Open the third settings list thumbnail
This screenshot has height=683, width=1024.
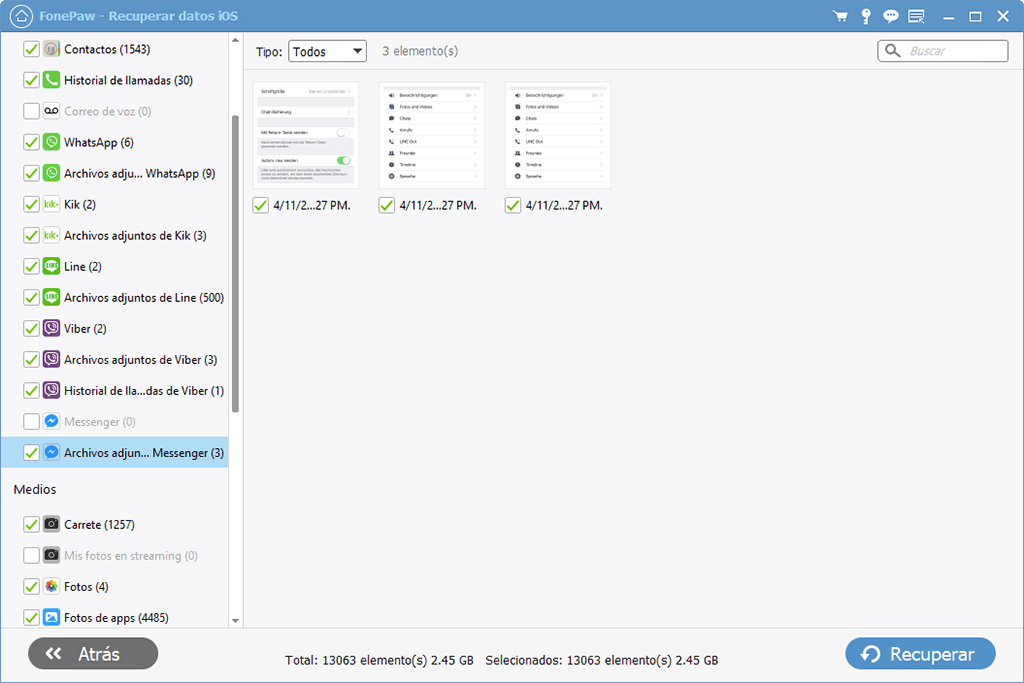tap(558, 135)
